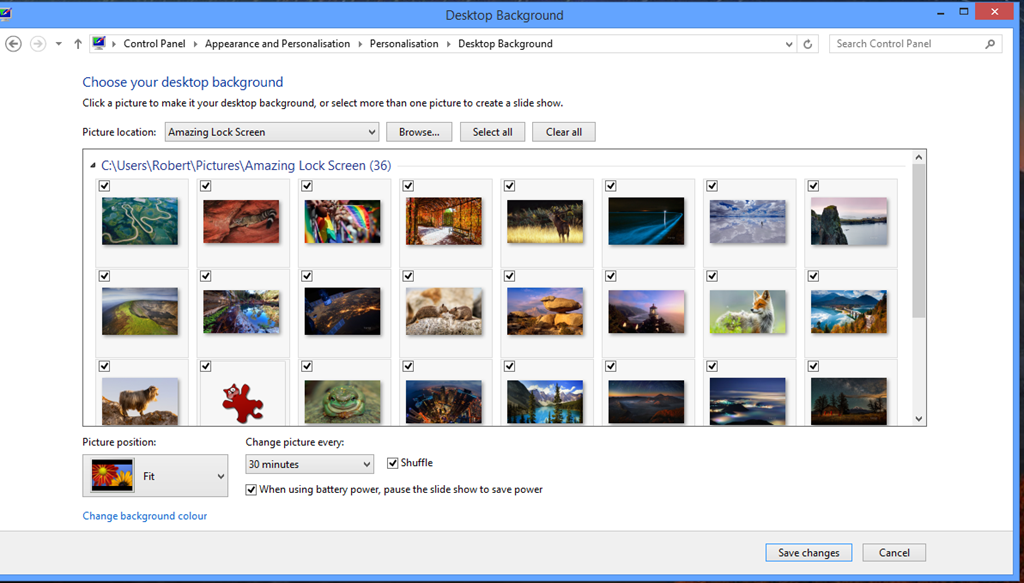The height and width of the screenshot is (583, 1024).
Task: Click the window icon in the title bar
Action: [5, 14]
